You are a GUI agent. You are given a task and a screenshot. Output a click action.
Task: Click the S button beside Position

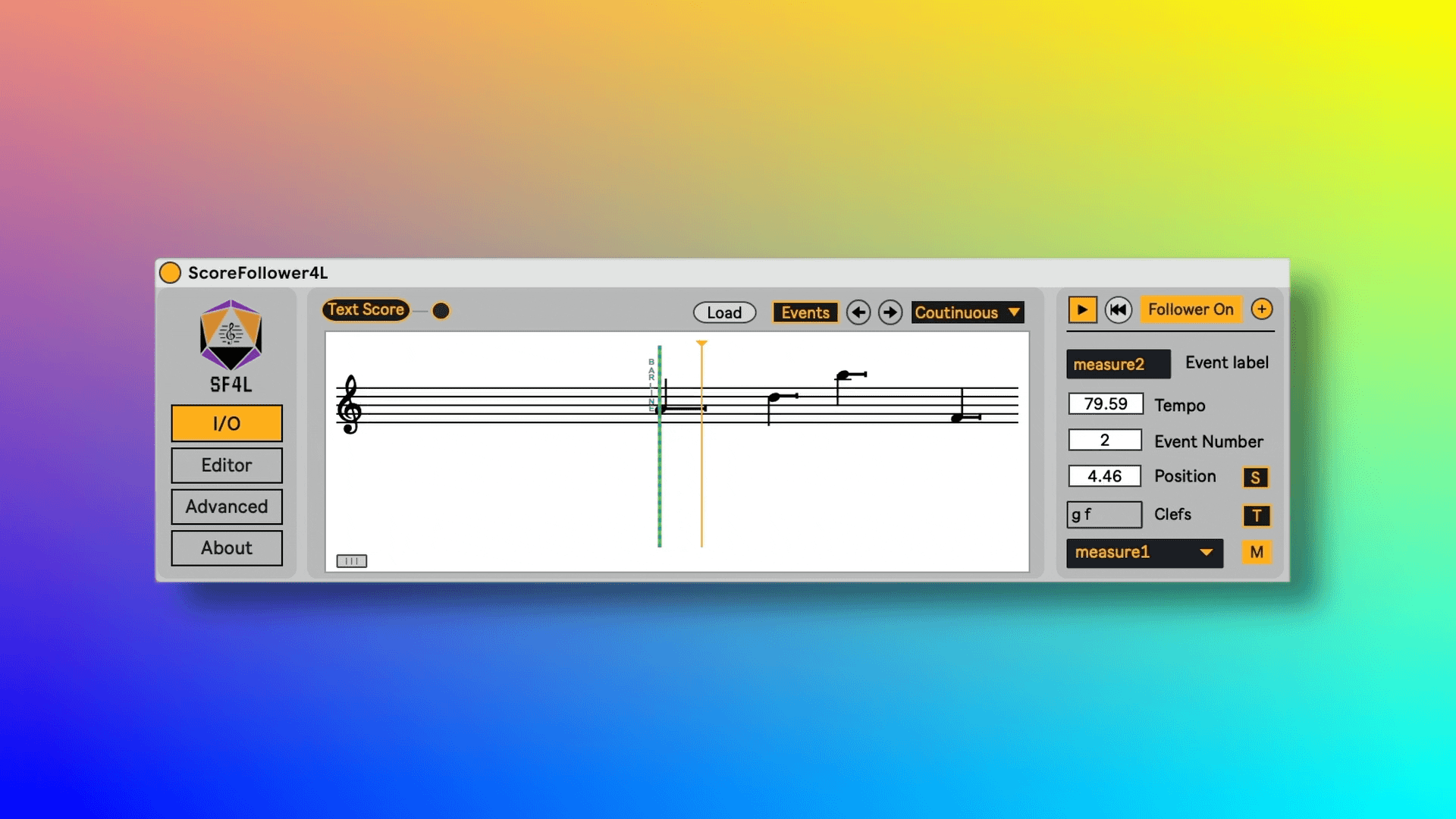[x=1255, y=477]
